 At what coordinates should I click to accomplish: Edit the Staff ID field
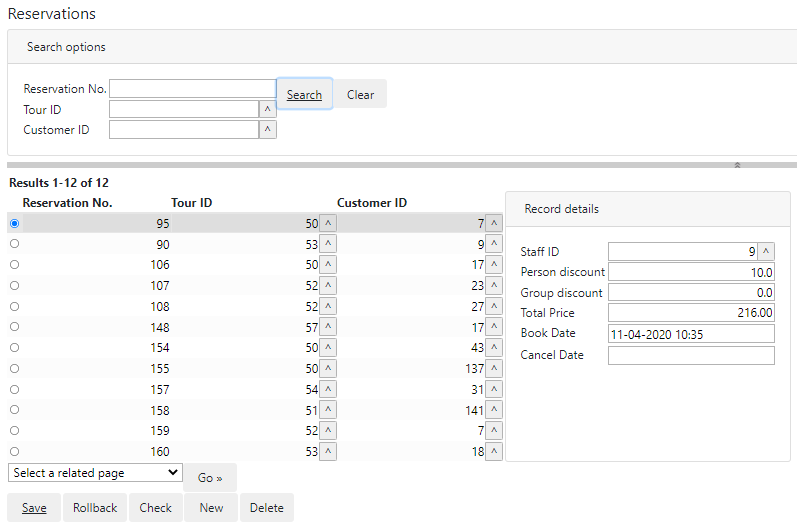[x=683, y=251]
